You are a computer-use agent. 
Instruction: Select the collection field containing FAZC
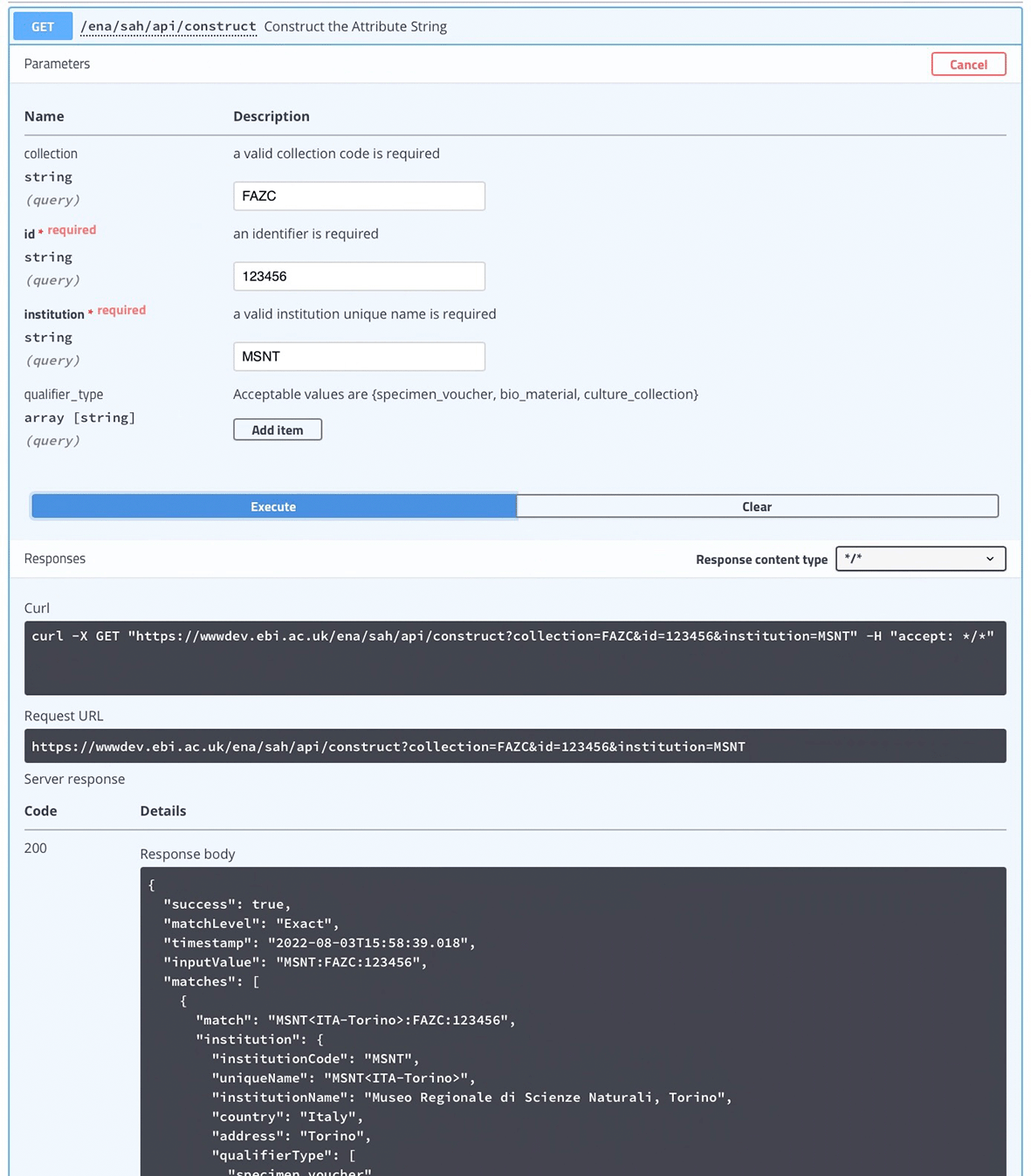pyautogui.click(x=358, y=196)
